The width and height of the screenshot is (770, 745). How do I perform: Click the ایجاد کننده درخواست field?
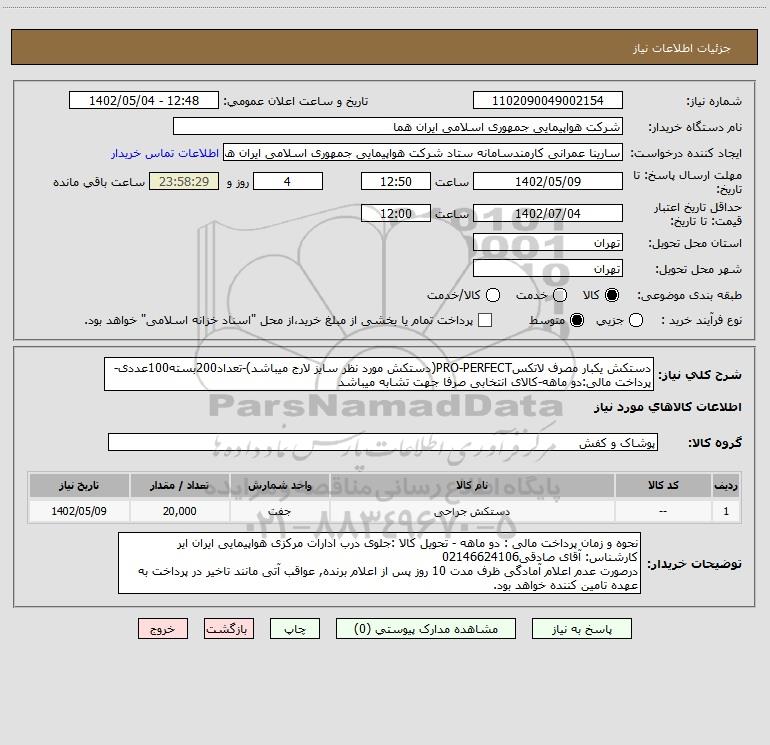pyautogui.click(x=423, y=153)
